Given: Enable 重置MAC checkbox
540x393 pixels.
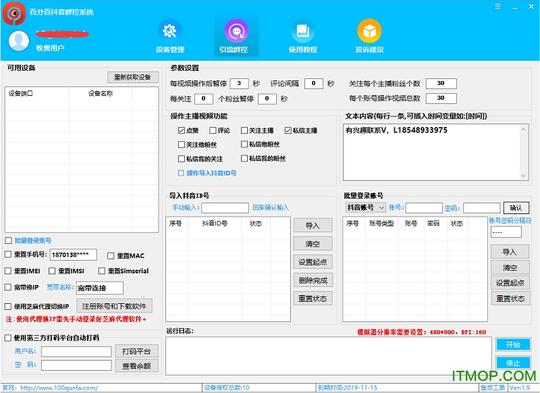Looking at the screenshot, I should pos(111,256).
